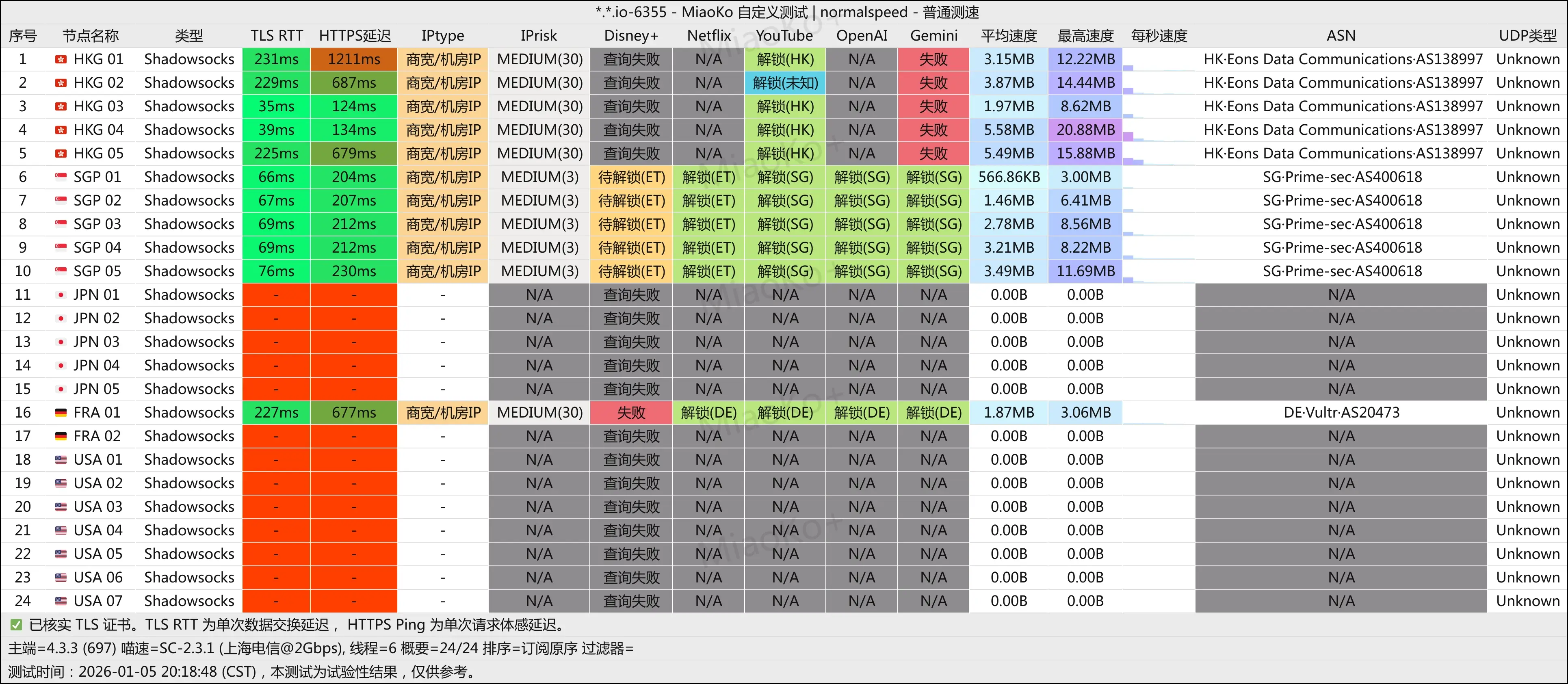Viewport: 1568px width, 684px height.
Task: Click the TLS RTT column header
Action: point(276,36)
